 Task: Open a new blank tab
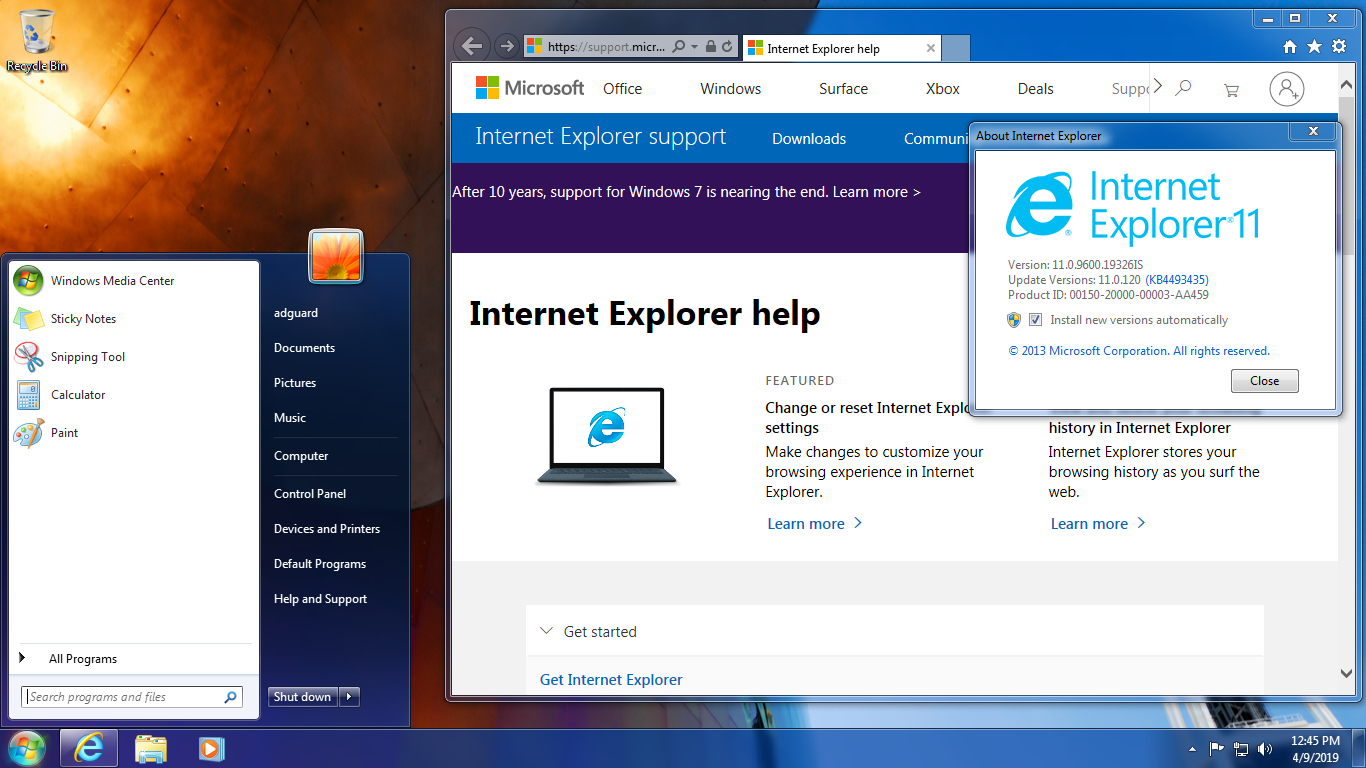(955, 48)
